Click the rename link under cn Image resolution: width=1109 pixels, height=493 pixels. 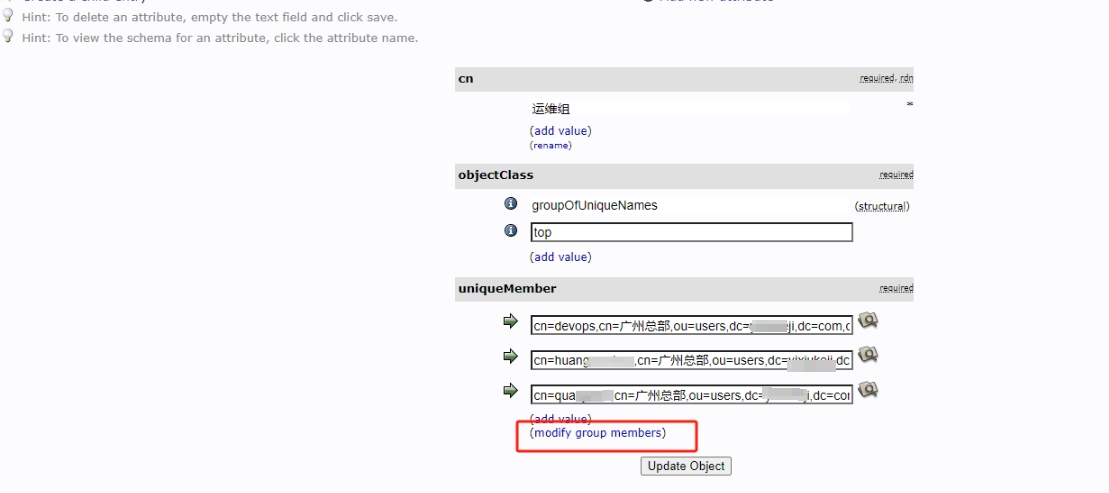pos(550,145)
